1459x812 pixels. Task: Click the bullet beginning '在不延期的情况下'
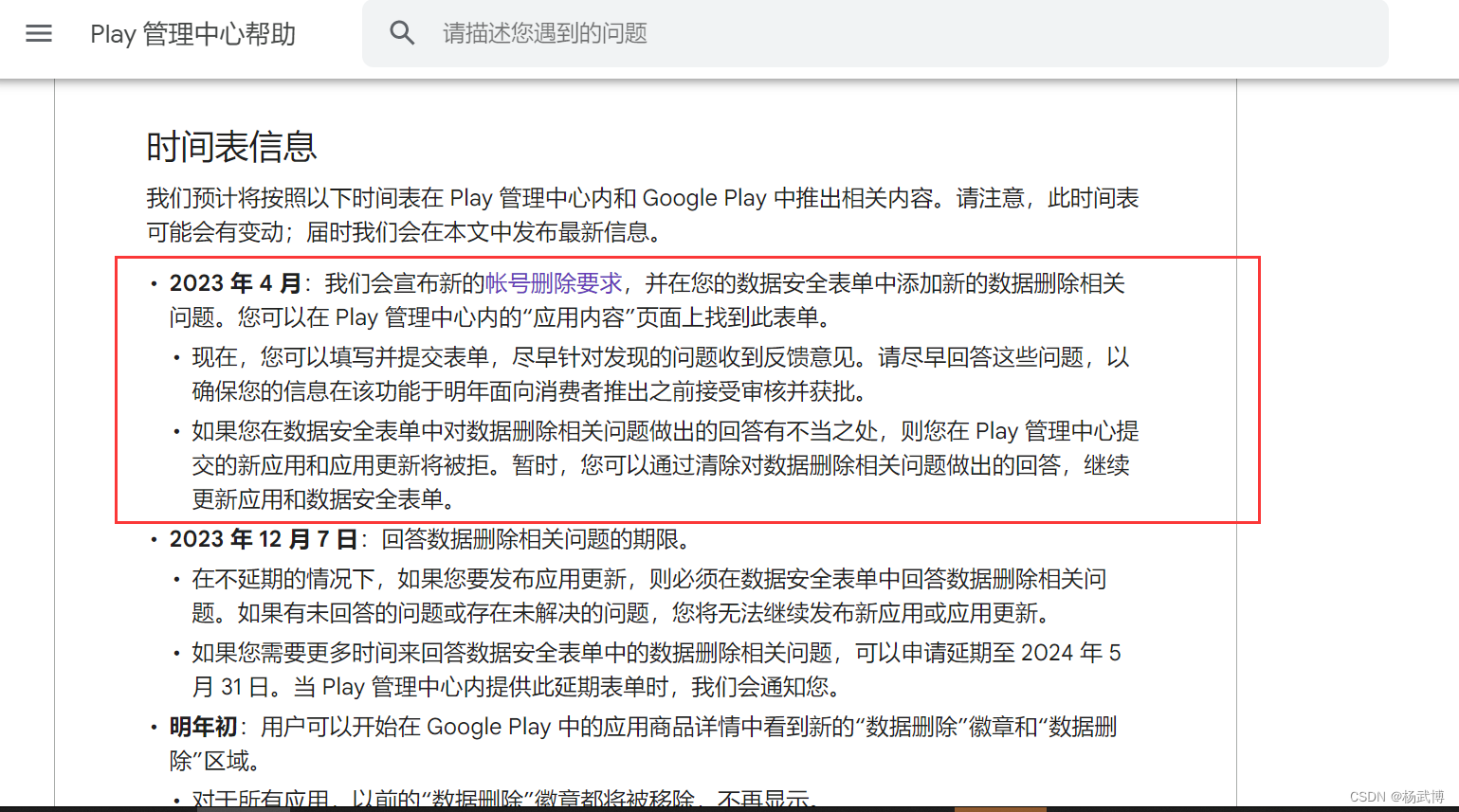pos(649,596)
